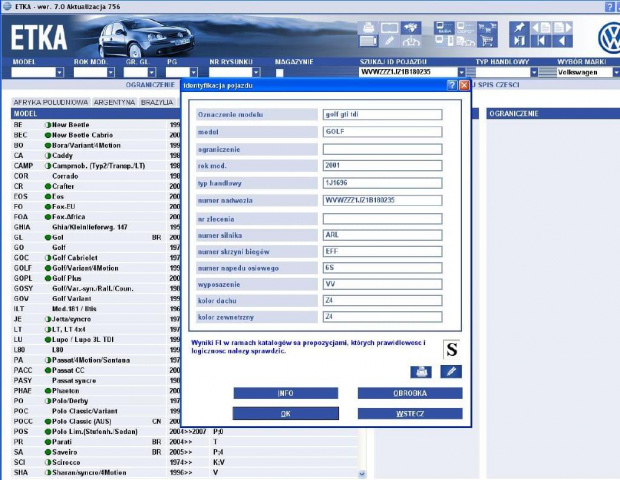Select the SPIS CZESCI header tab
The width and height of the screenshot is (620, 480).
point(499,85)
